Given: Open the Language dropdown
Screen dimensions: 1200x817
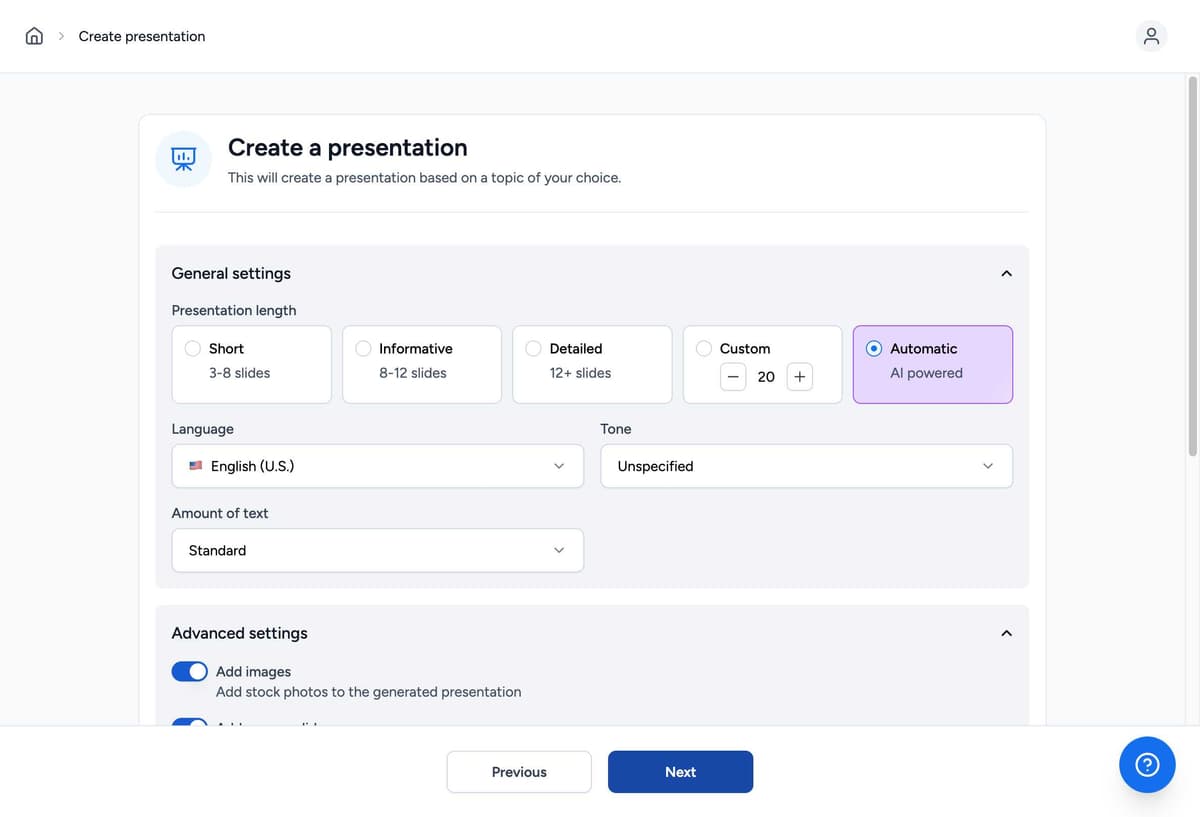Looking at the screenshot, I should pos(378,466).
